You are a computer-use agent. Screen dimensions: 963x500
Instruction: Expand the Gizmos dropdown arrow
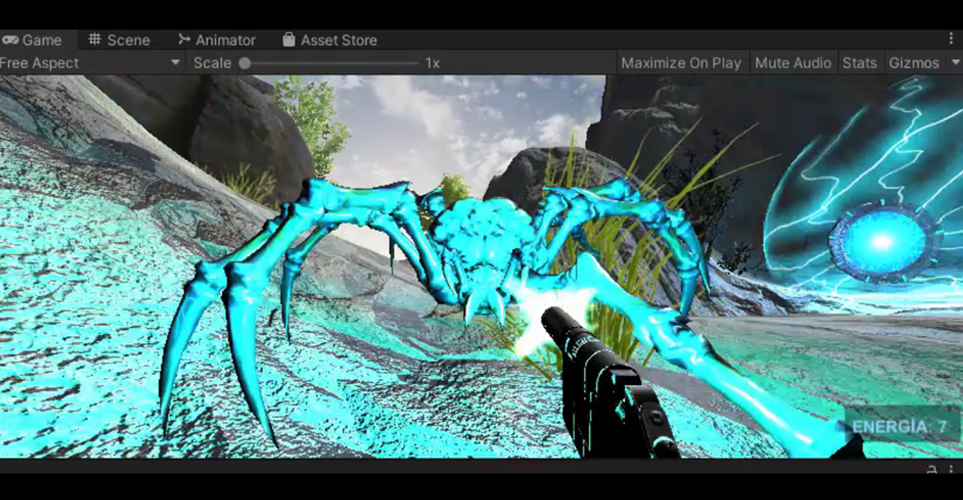coord(955,63)
